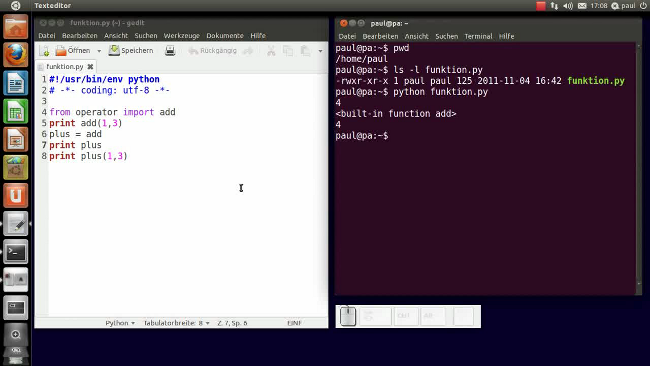
Task: Click the Ubuntu dash home button
Action: click(15, 5)
